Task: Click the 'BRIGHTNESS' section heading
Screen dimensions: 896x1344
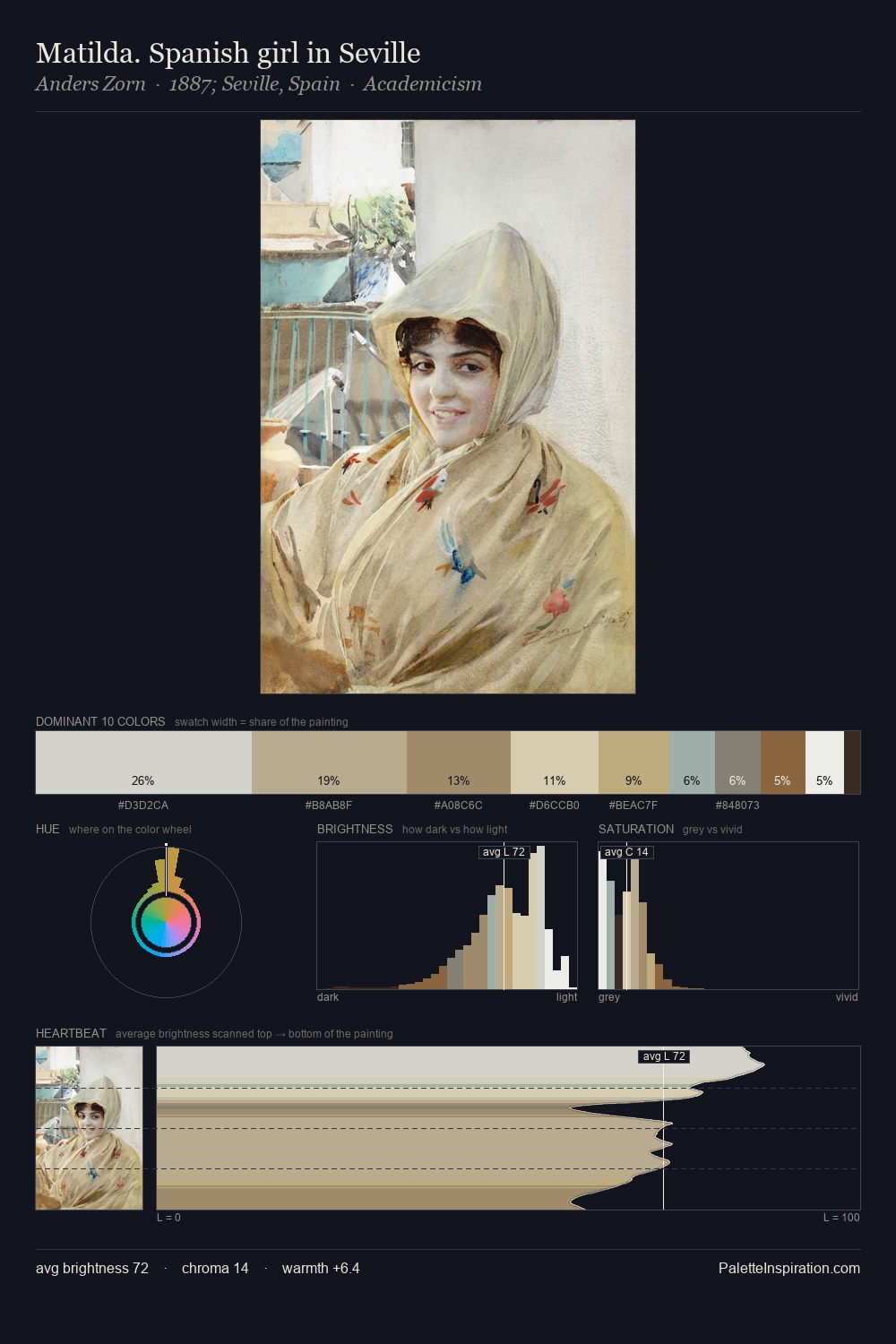Action: pyautogui.click(x=355, y=829)
